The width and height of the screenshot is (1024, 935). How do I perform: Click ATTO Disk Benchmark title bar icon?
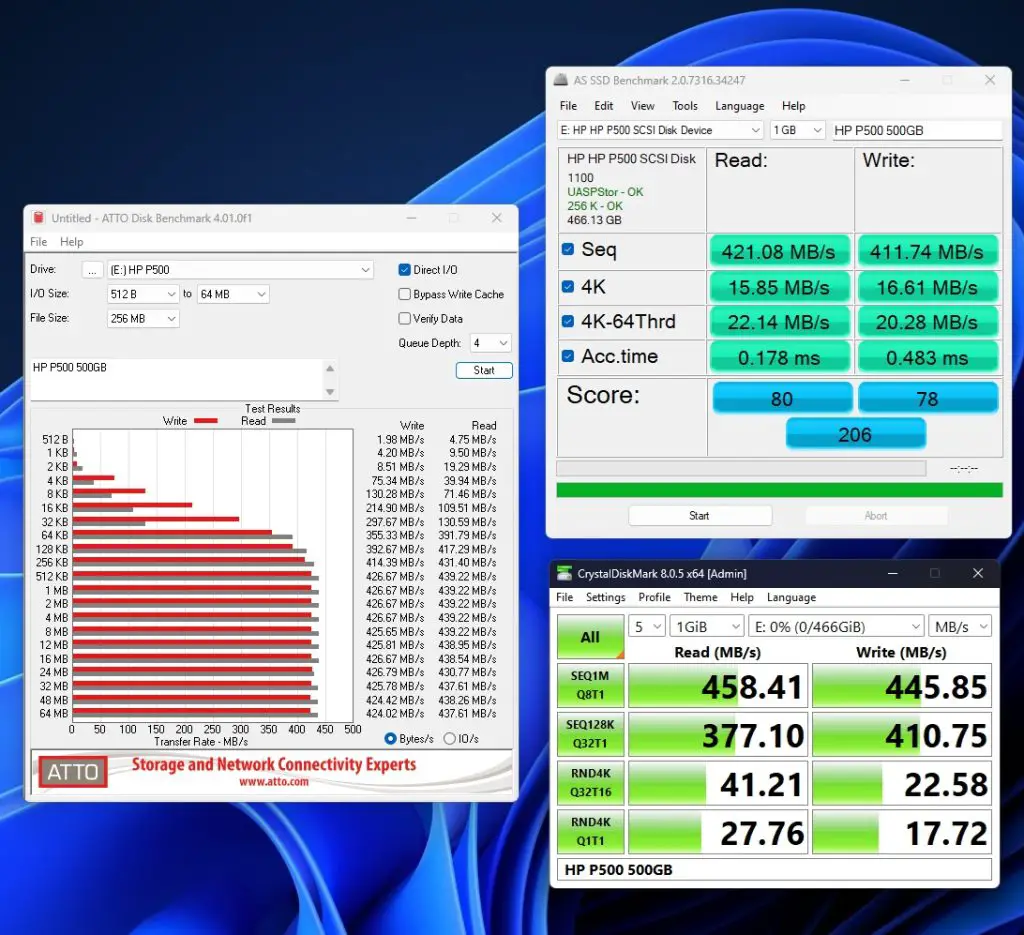[39, 217]
